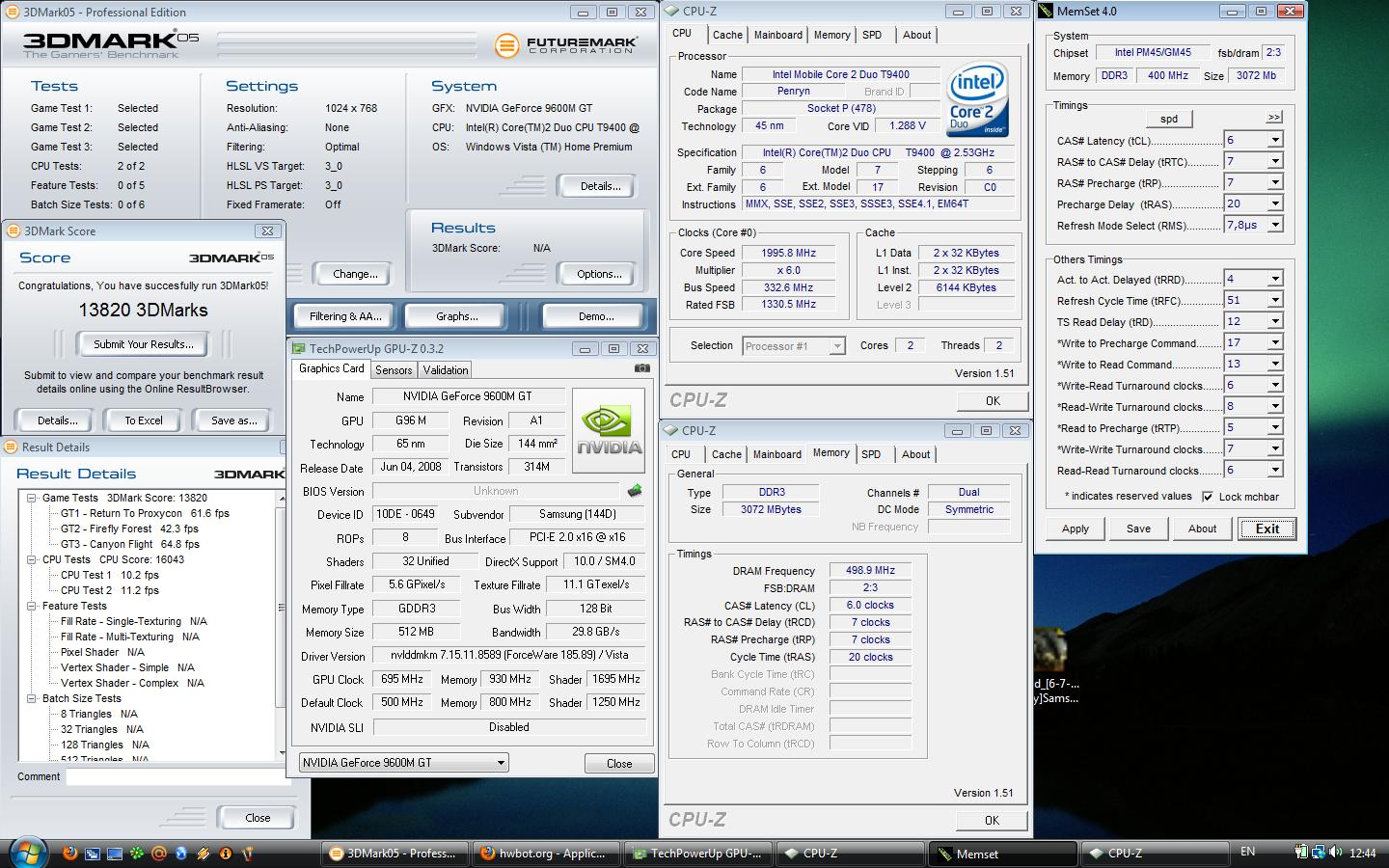Screen dimensions: 1389x868
Task: Open the orange info quick launch icon
Action: (226, 854)
